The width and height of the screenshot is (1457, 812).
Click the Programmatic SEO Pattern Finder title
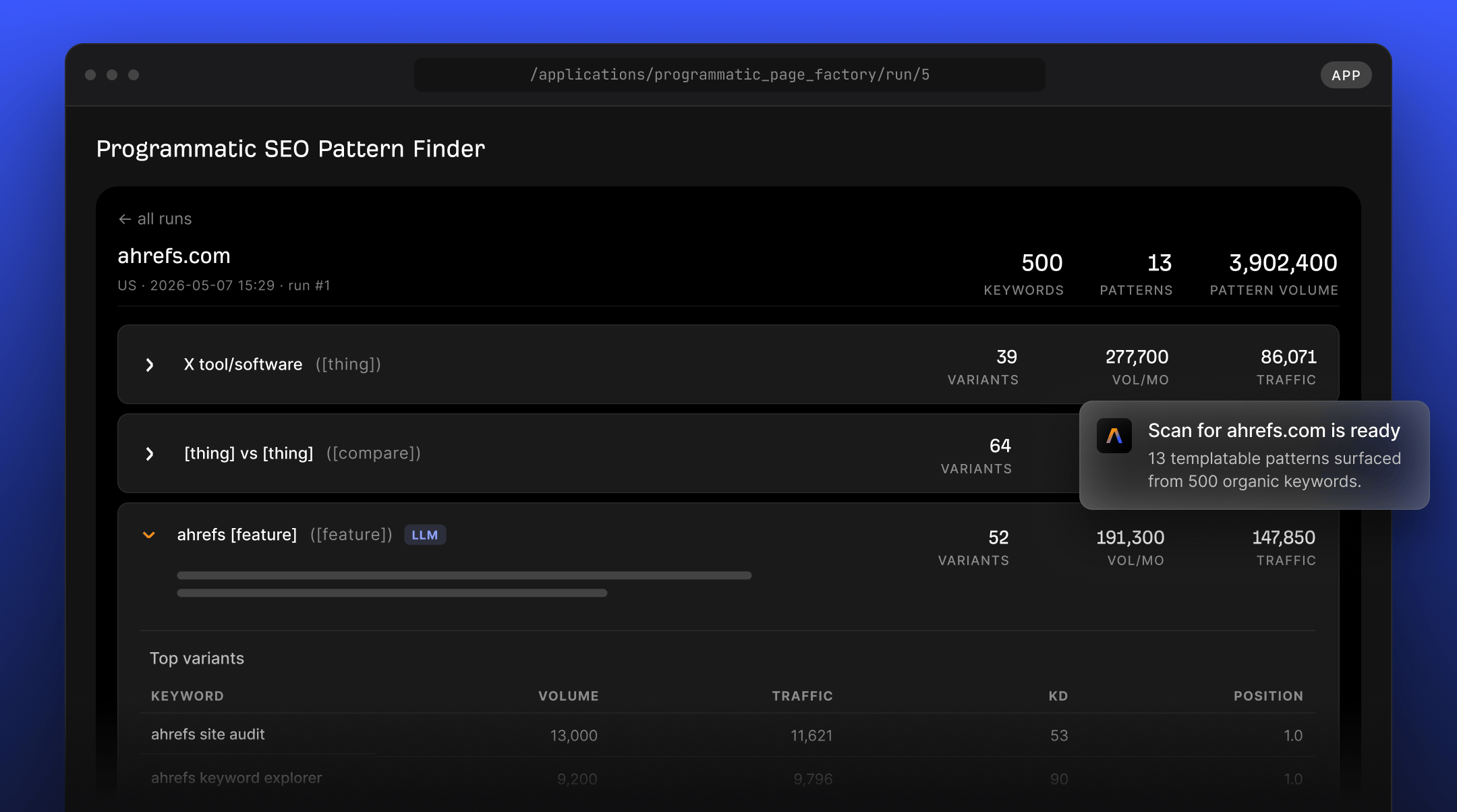pyautogui.click(x=291, y=149)
